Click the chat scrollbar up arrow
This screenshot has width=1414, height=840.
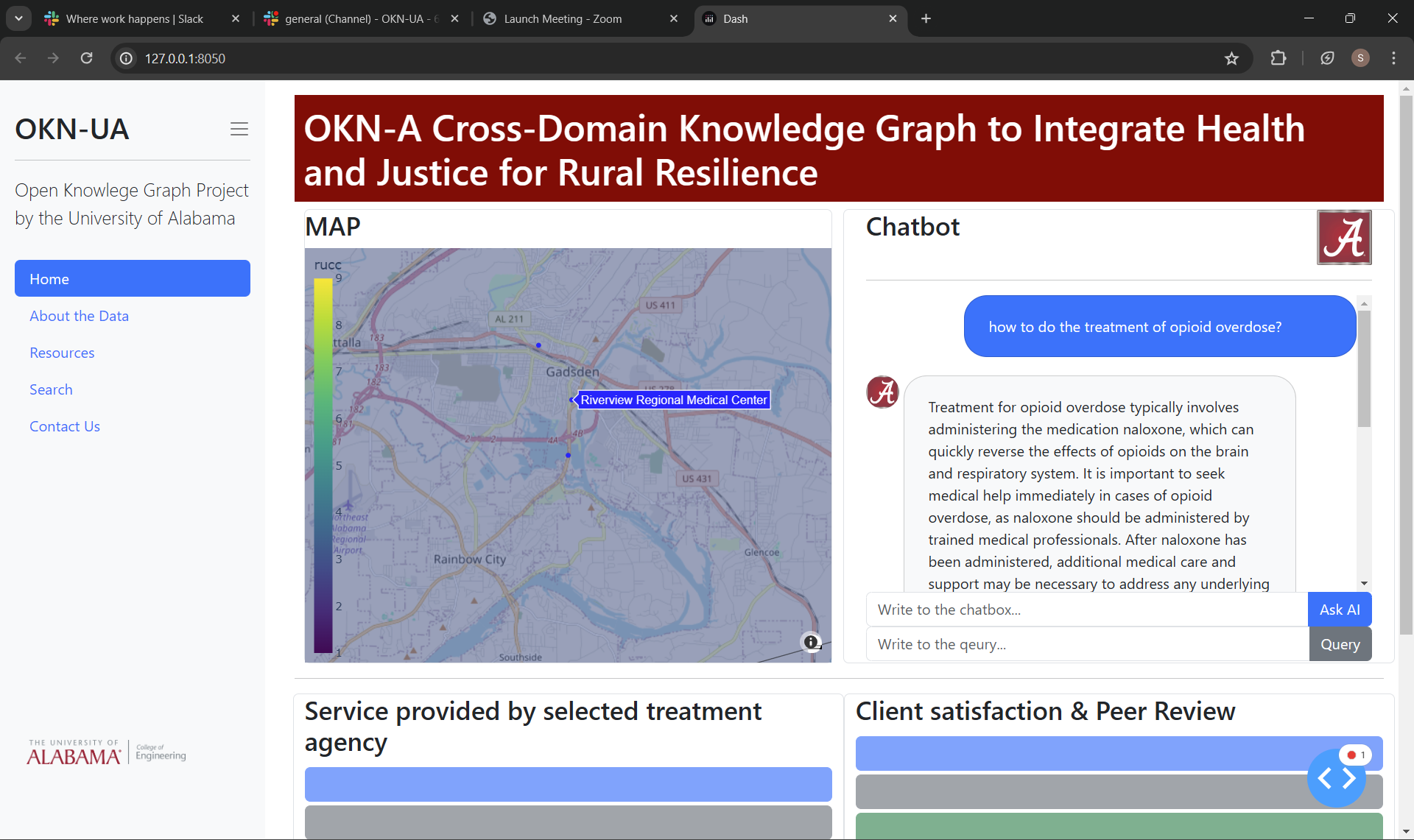[1364, 303]
